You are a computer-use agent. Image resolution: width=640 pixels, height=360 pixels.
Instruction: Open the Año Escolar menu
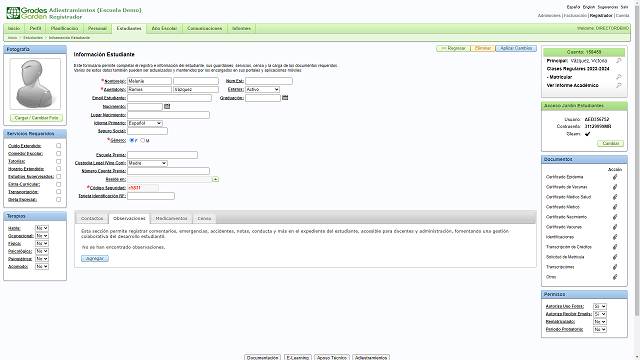[164, 28]
